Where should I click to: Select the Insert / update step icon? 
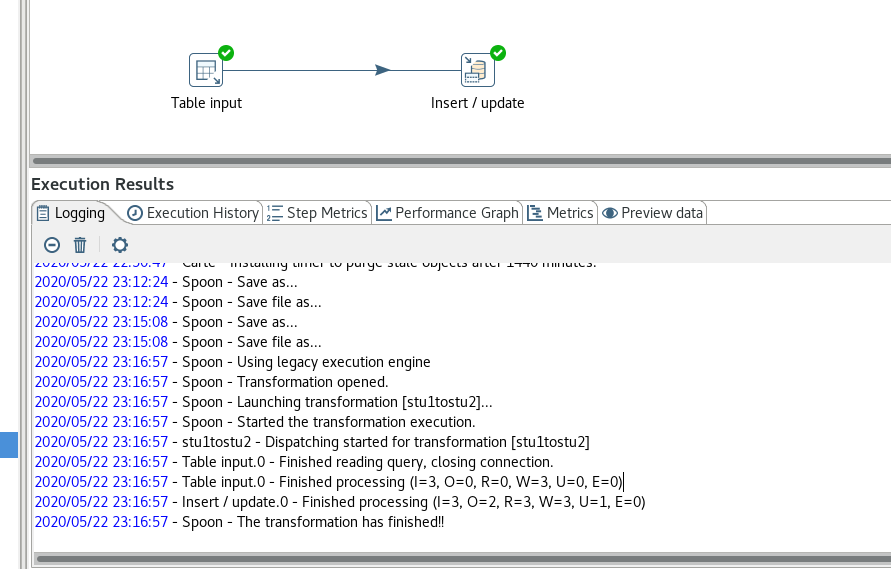(477, 70)
